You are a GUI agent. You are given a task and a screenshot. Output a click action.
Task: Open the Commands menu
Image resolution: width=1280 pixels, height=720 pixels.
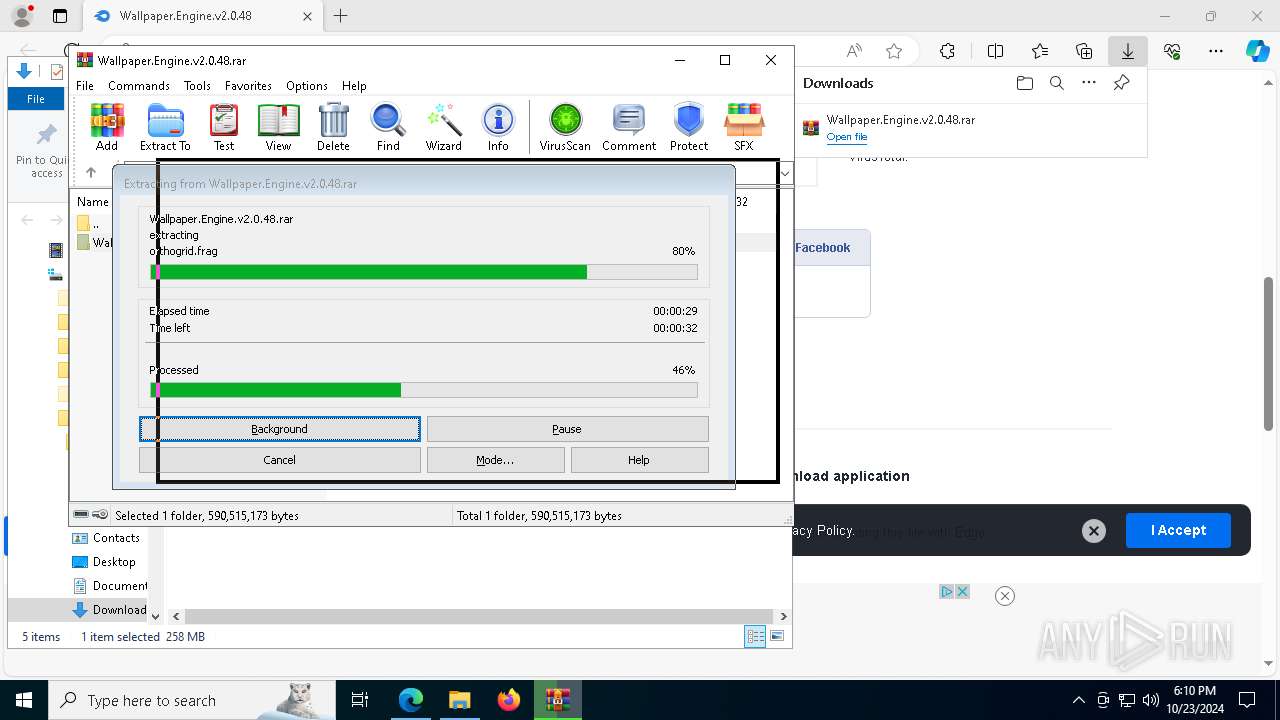[139, 86]
